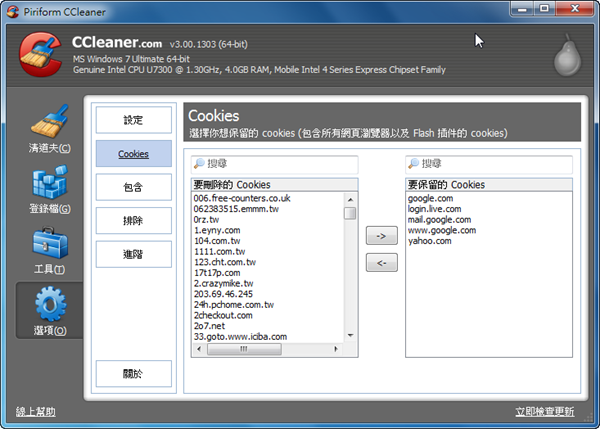Move cookie to keep list with -> button

[x=381, y=236]
